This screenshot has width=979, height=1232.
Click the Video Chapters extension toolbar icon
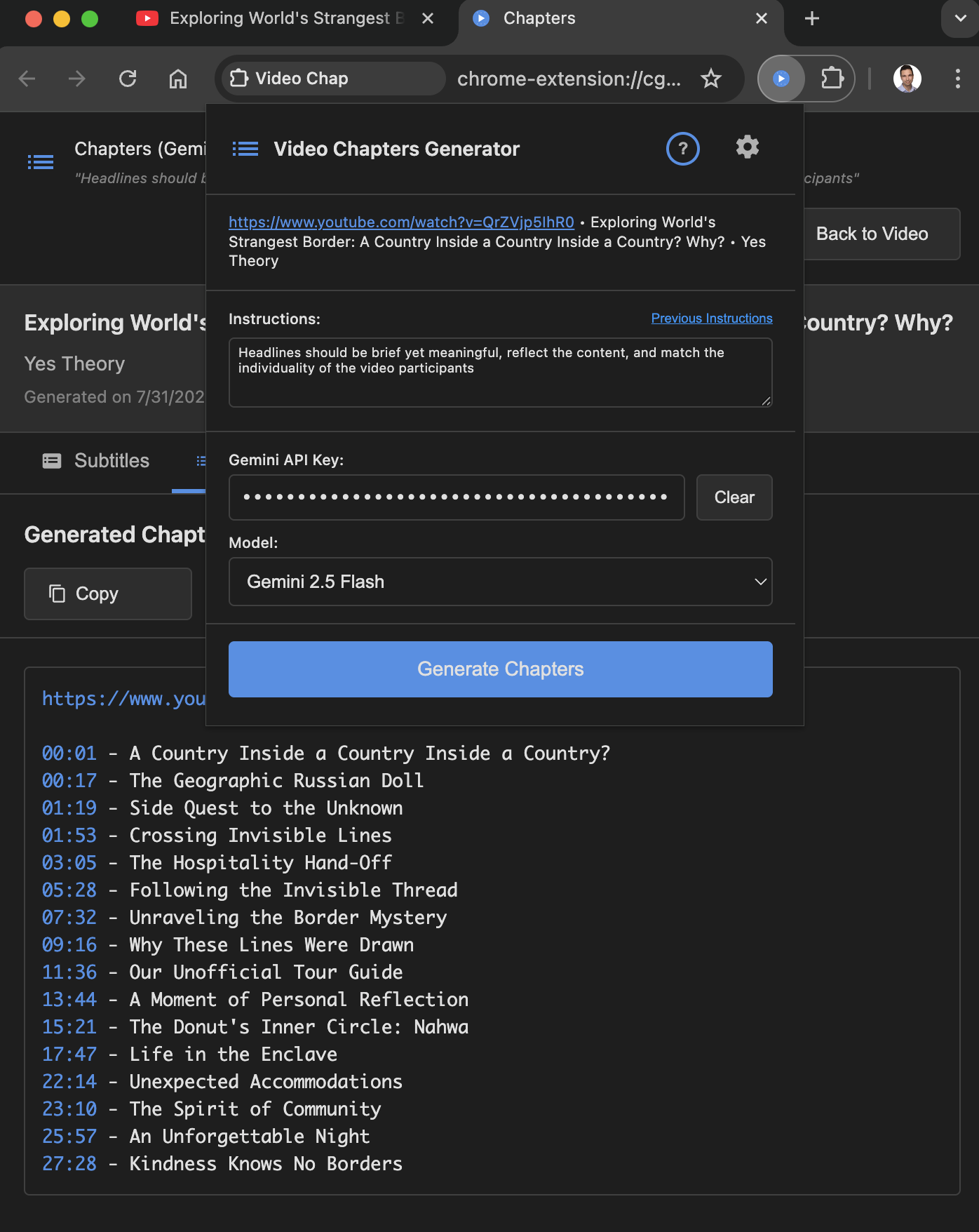[781, 79]
